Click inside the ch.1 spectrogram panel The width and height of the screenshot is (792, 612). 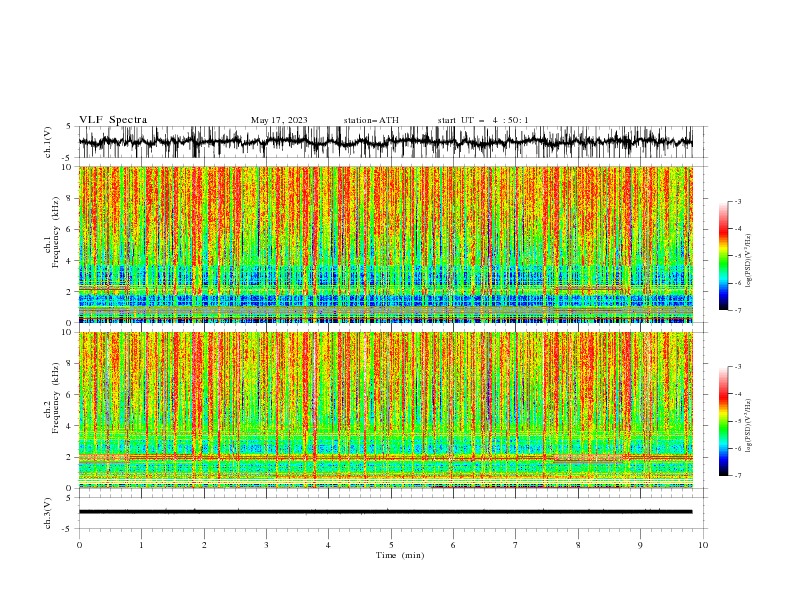[x=385, y=244]
